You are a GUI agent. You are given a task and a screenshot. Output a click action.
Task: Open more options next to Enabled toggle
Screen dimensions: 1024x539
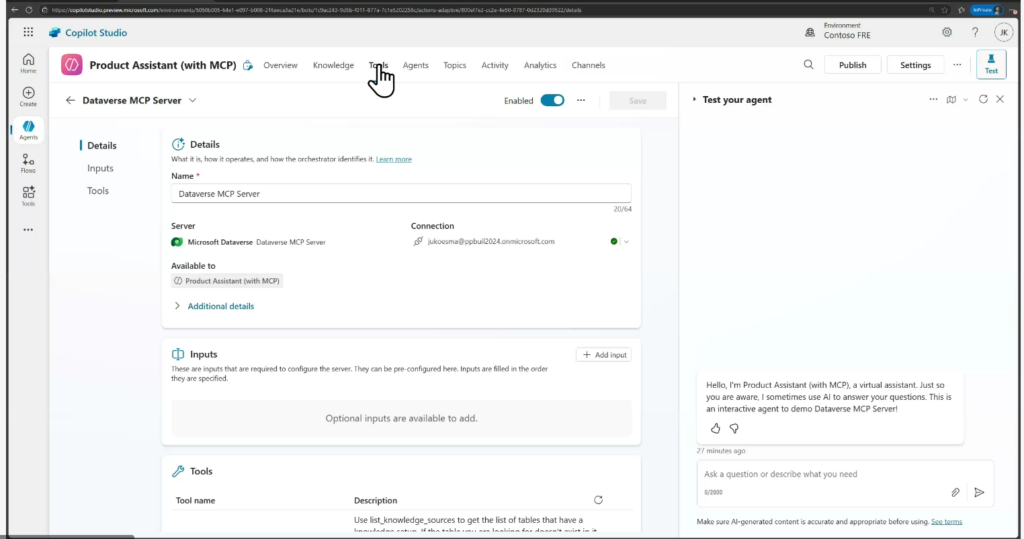tap(581, 101)
